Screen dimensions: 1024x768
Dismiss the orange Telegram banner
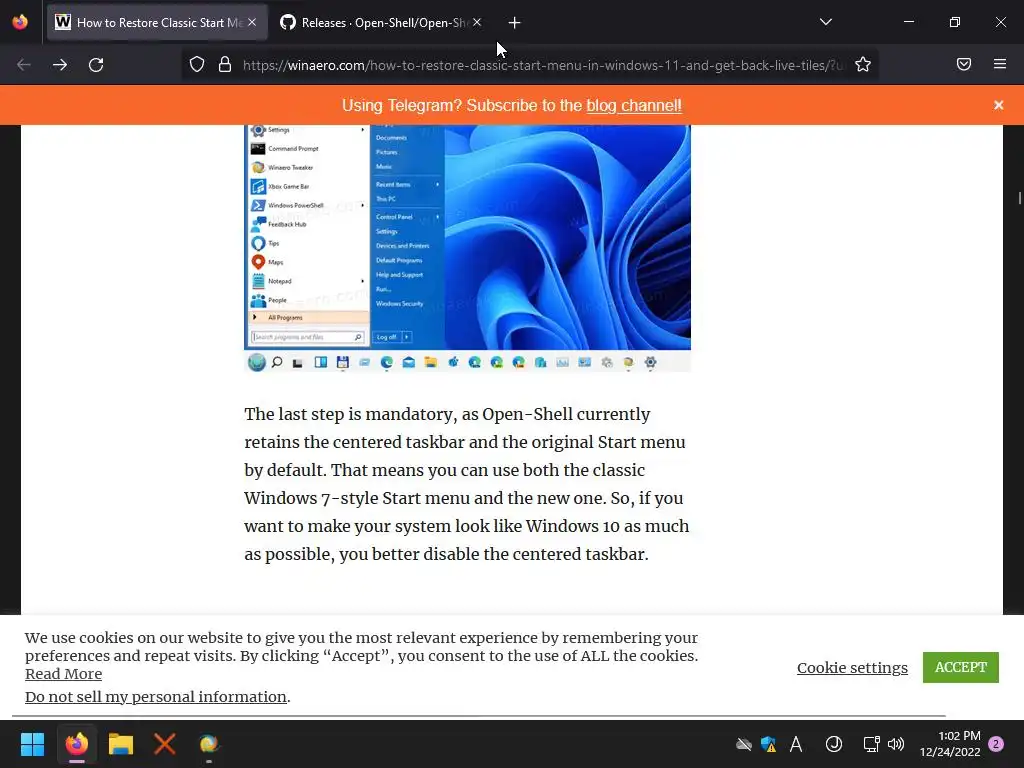coord(998,105)
